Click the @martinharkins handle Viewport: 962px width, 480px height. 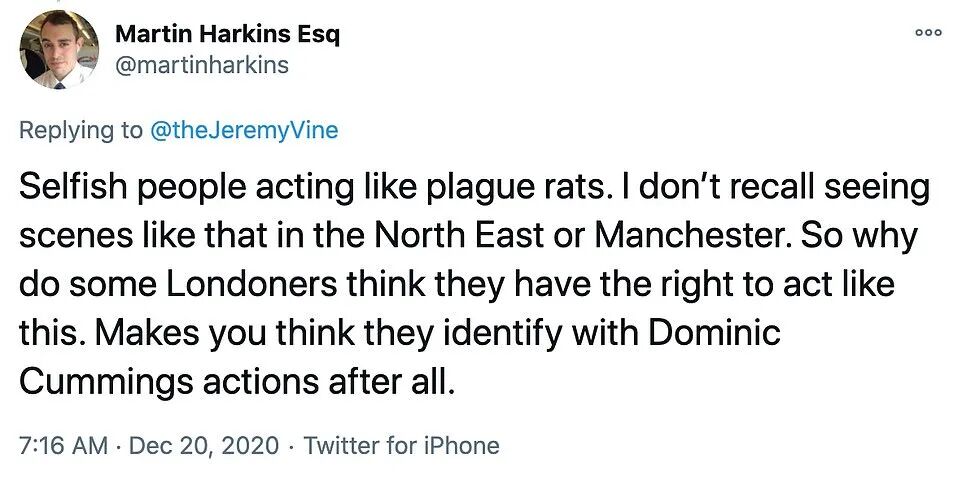(x=202, y=65)
